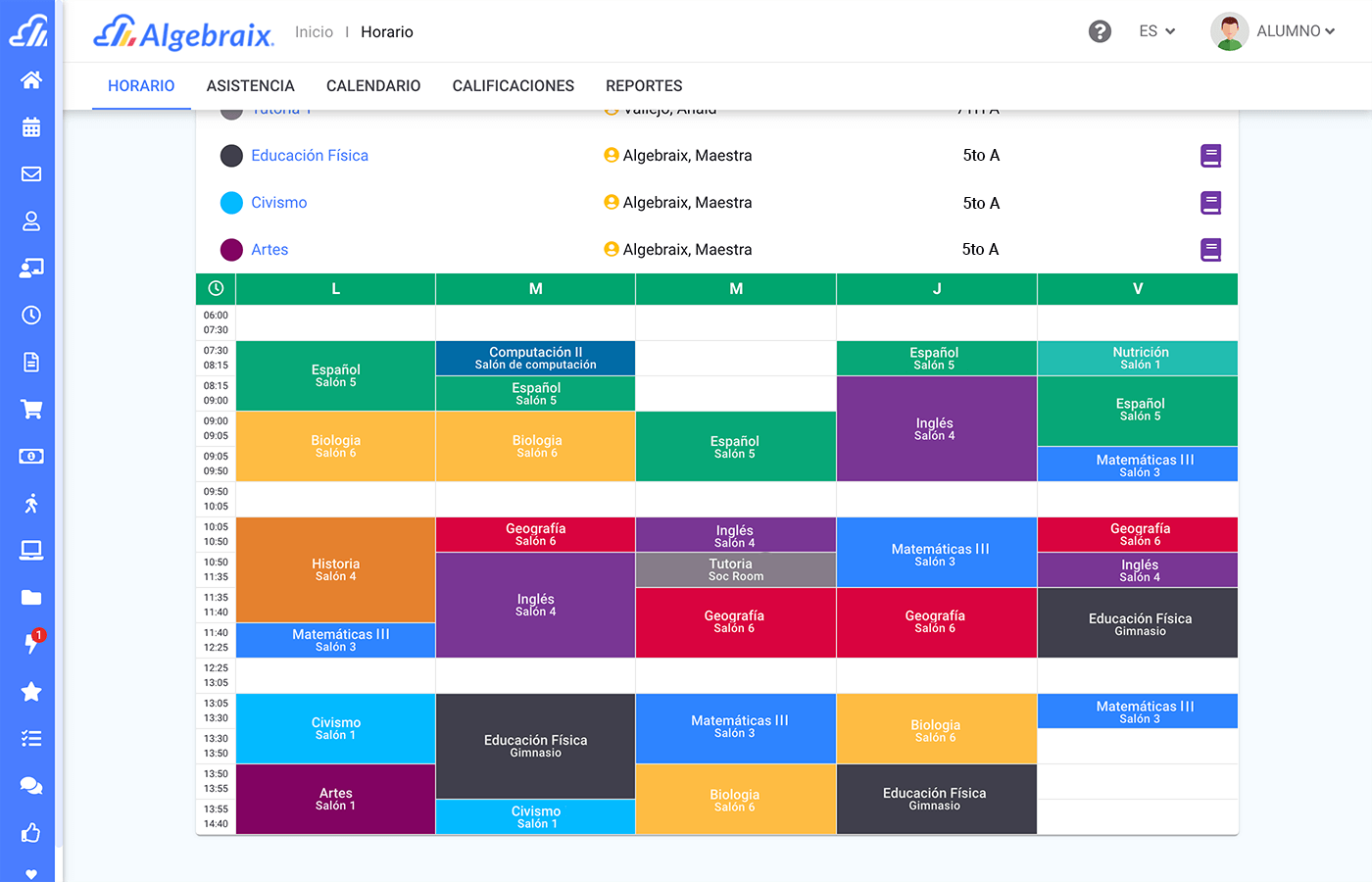Select the star favorites icon
1372x882 pixels.
point(30,691)
